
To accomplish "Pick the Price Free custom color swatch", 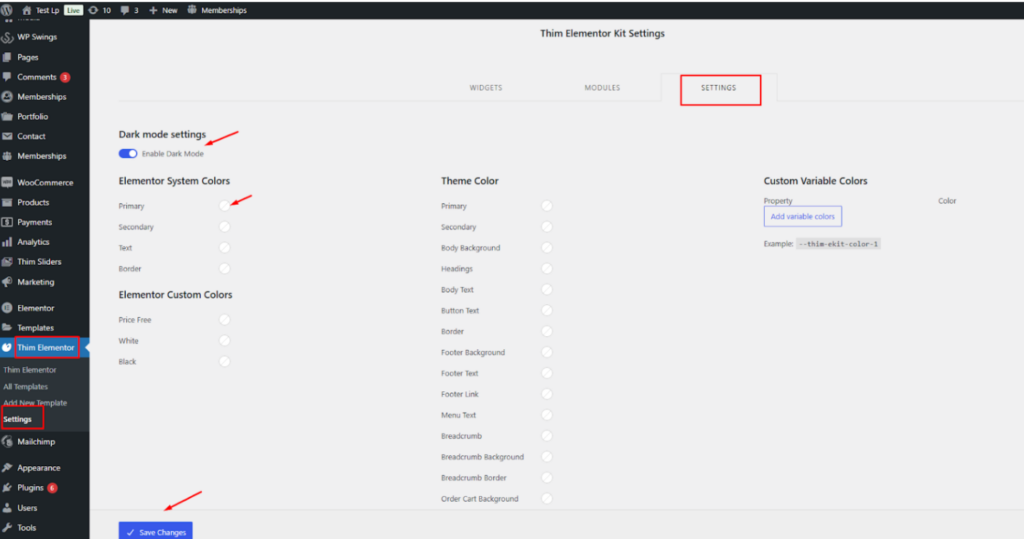I will [x=225, y=319].
